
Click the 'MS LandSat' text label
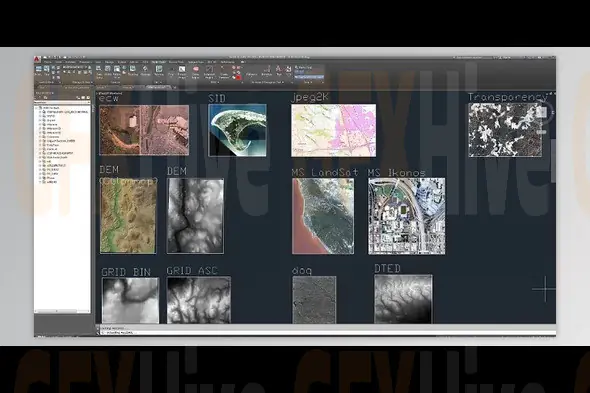[x=325, y=172]
